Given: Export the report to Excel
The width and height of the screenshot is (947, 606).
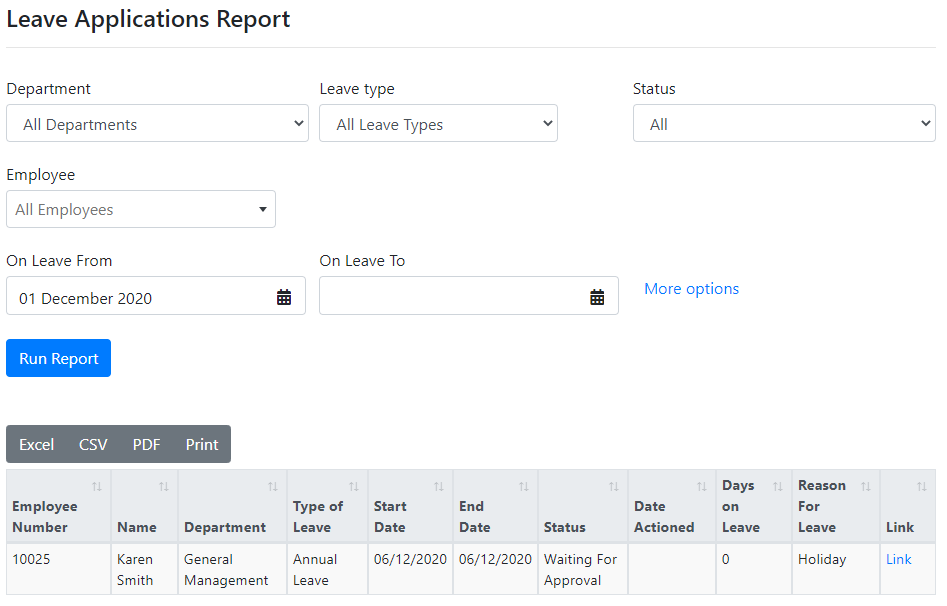Looking at the screenshot, I should tap(36, 444).
